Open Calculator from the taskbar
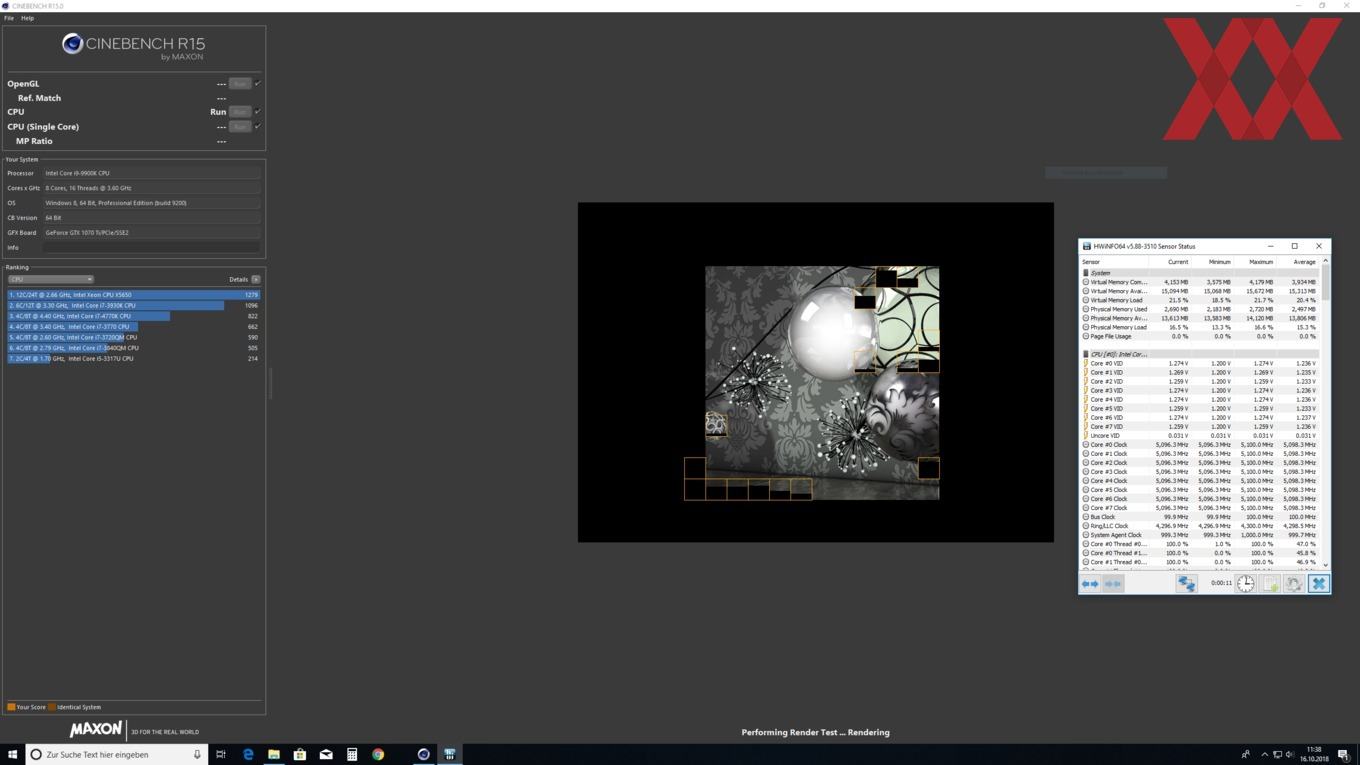This screenshot has width=1360, height=765. point(352,754)
